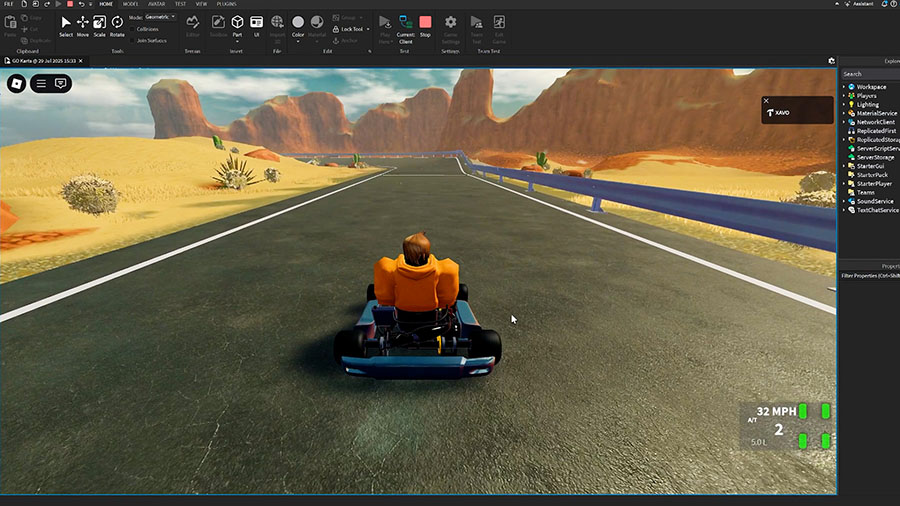
Task: Expand the SoundService tree node
Action: (844, 201)
